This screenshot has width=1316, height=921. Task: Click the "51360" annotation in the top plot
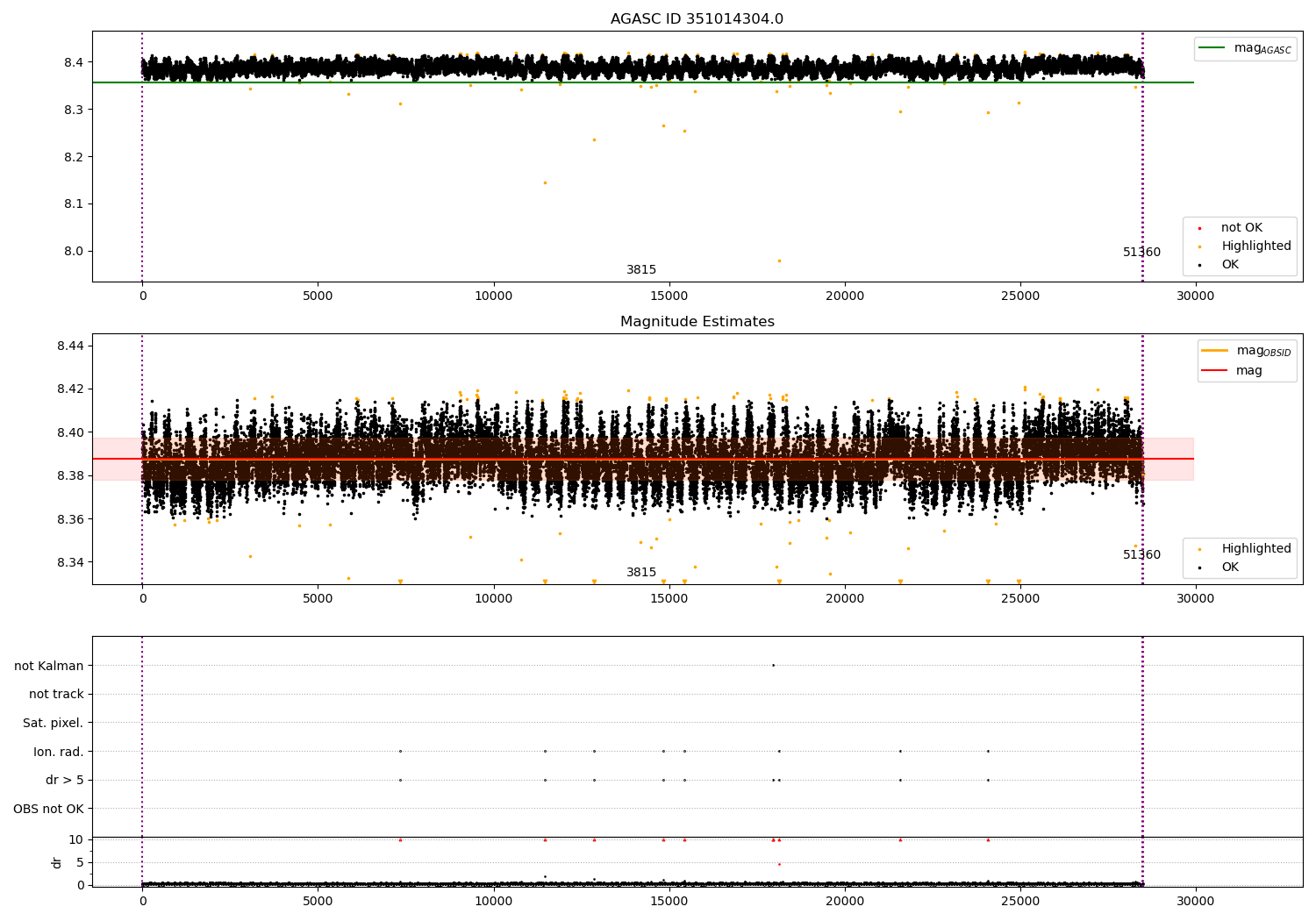click(1141, 253)
